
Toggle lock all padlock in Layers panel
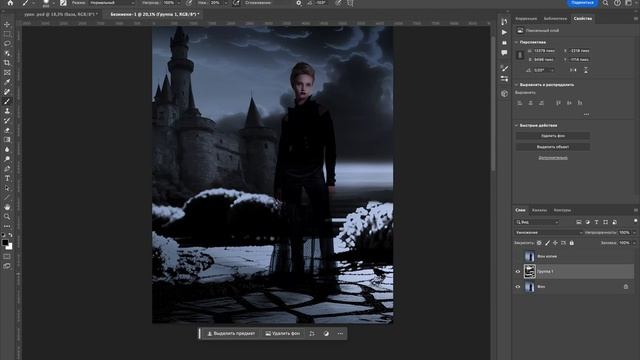571,243
